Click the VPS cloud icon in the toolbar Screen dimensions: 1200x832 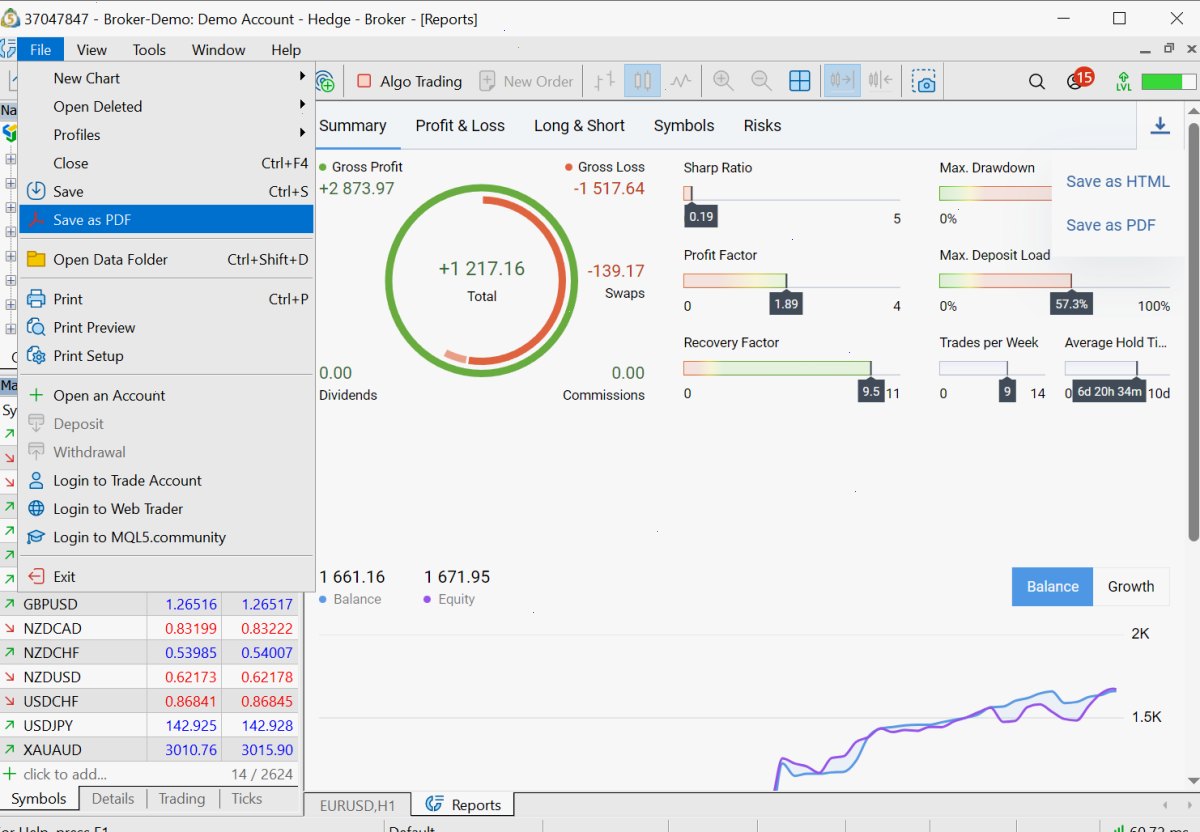pyautogui.click(x=325, y=81)
